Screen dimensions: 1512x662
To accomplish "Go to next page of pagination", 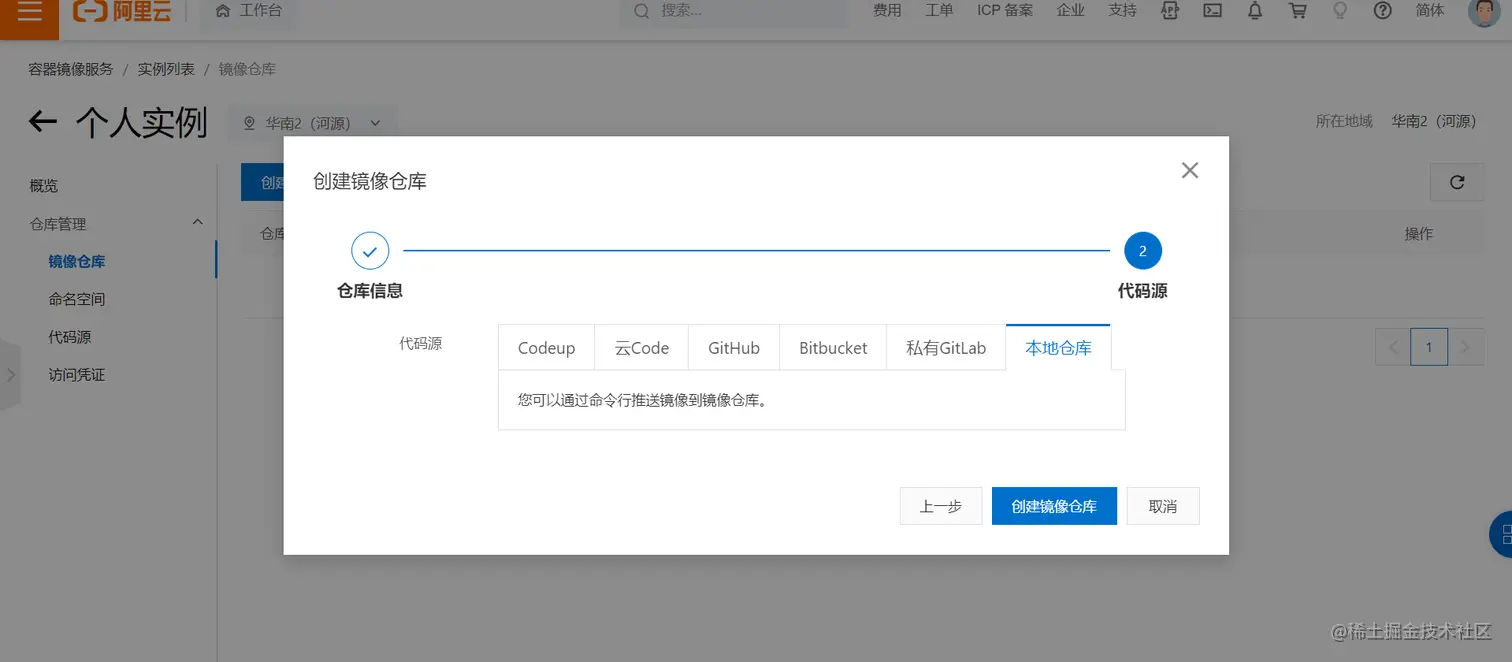I will [x=1465, y=347].
